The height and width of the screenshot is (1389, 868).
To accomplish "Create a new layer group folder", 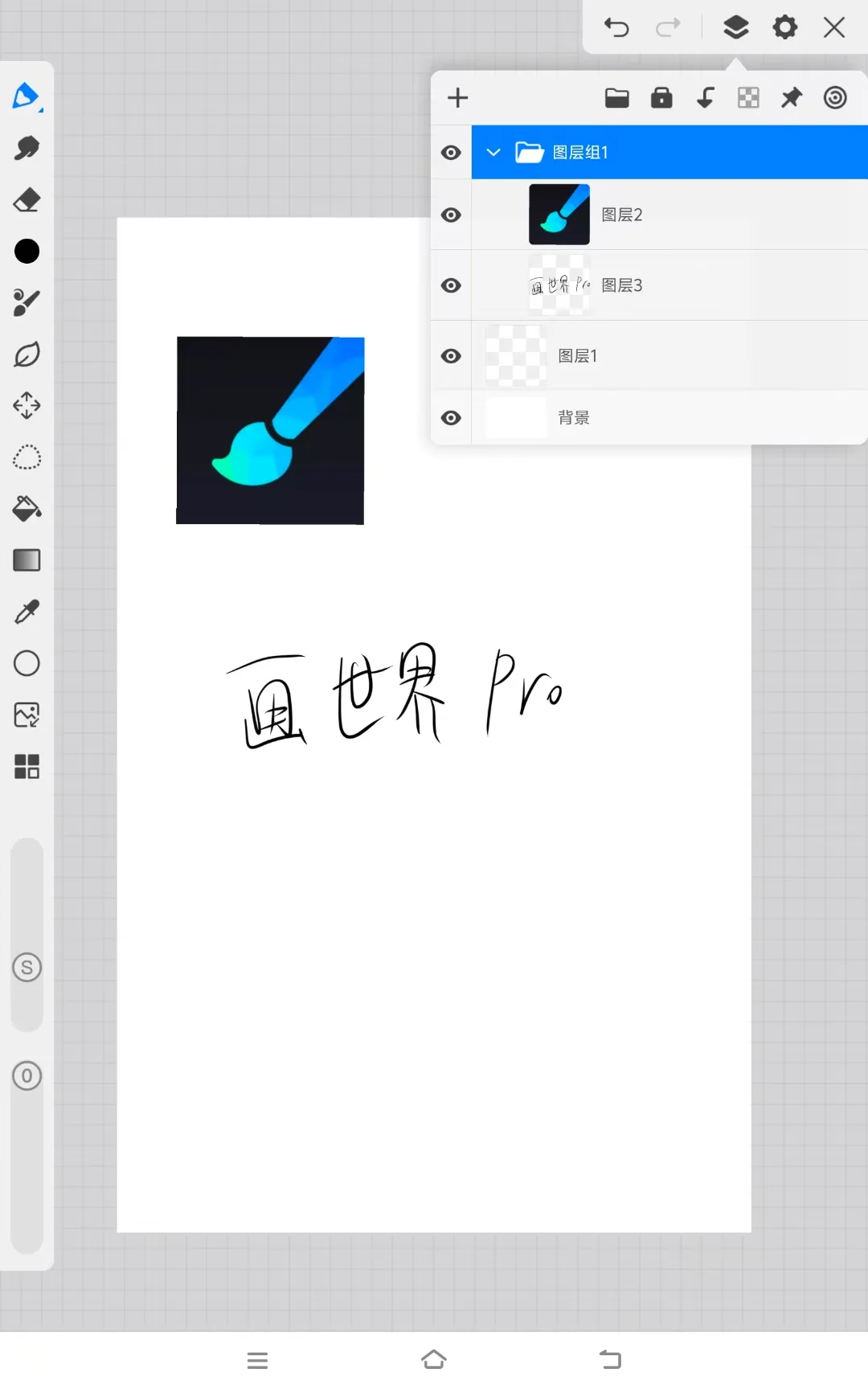I will (616, 98).
